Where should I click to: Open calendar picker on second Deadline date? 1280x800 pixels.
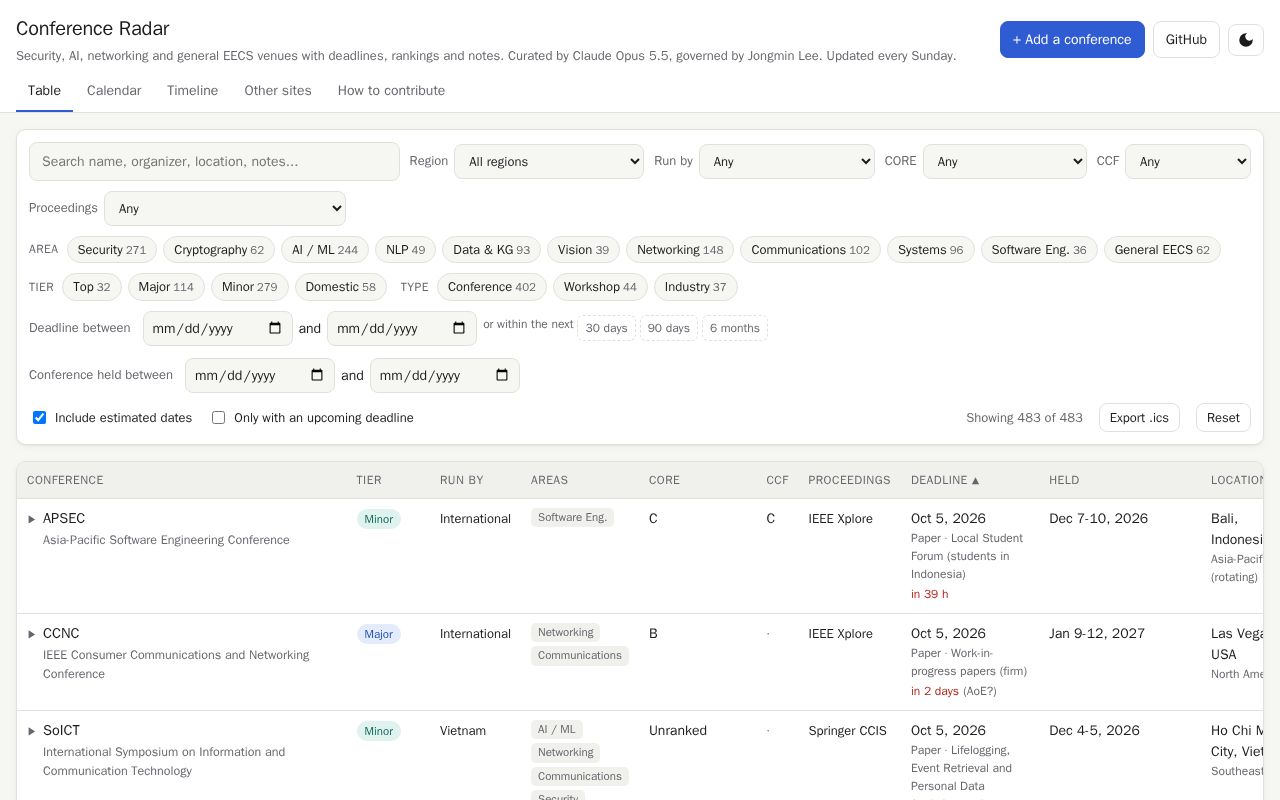(x=459, y=328)
